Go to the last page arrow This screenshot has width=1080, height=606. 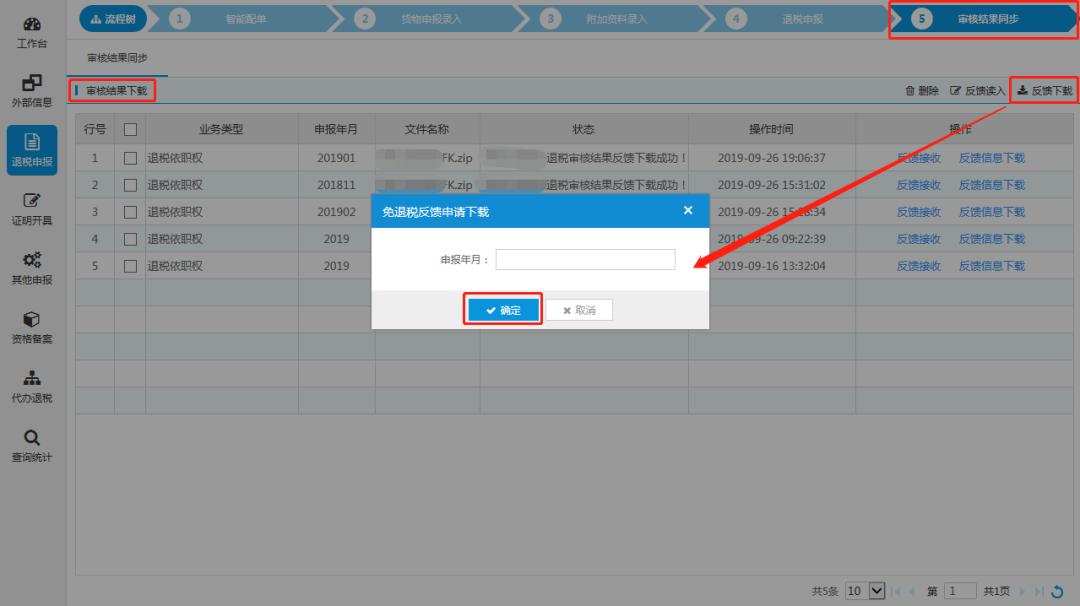[x=1039, y=591]
